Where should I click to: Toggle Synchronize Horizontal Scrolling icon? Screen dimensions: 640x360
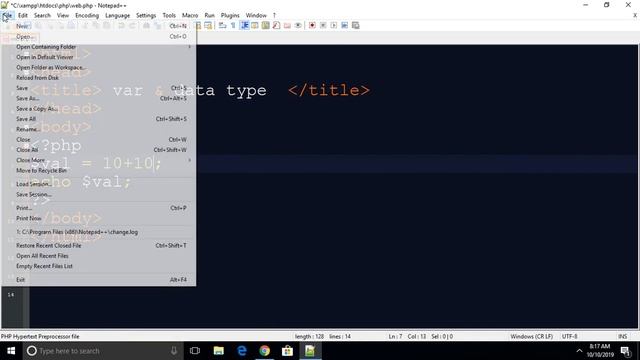coord(209,25)
